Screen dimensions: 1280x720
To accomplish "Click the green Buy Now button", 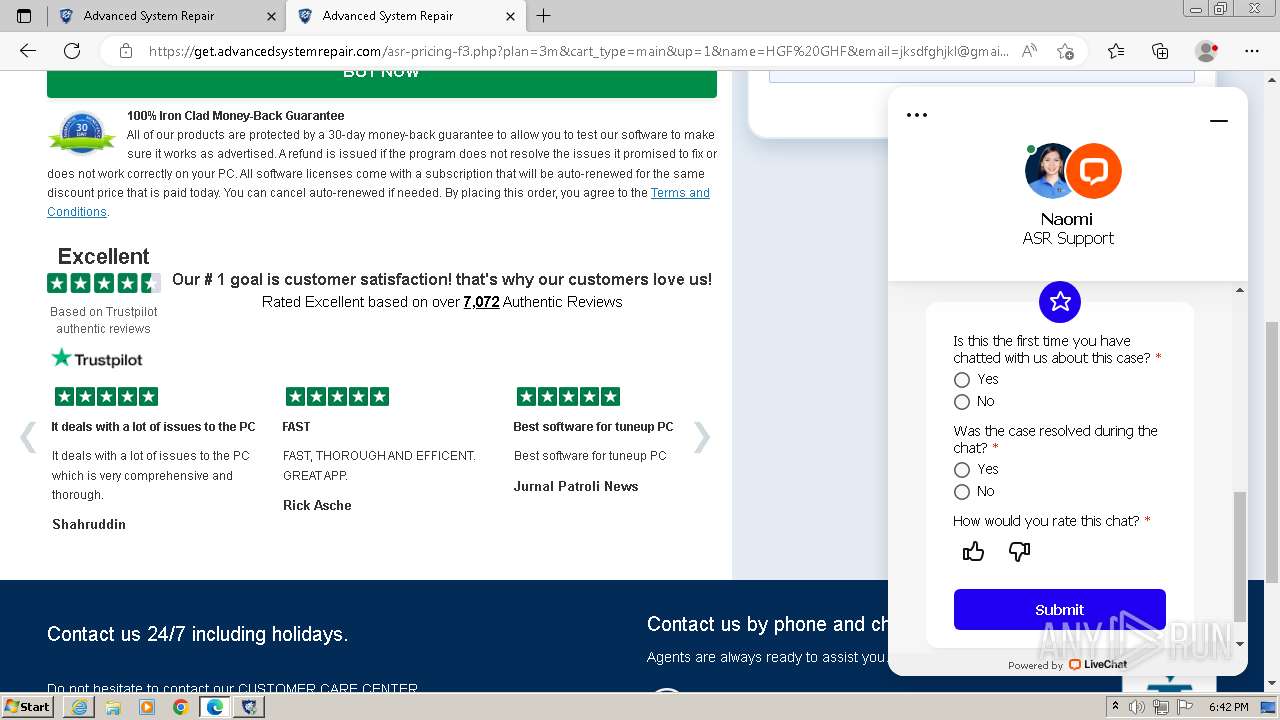I will (382, 84).
